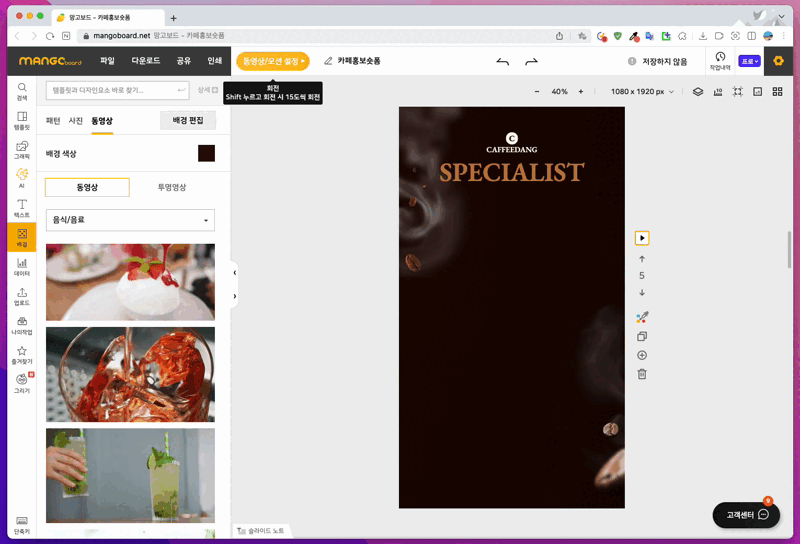Switch to the 사진 tab
800x544 pixels.
76,121
